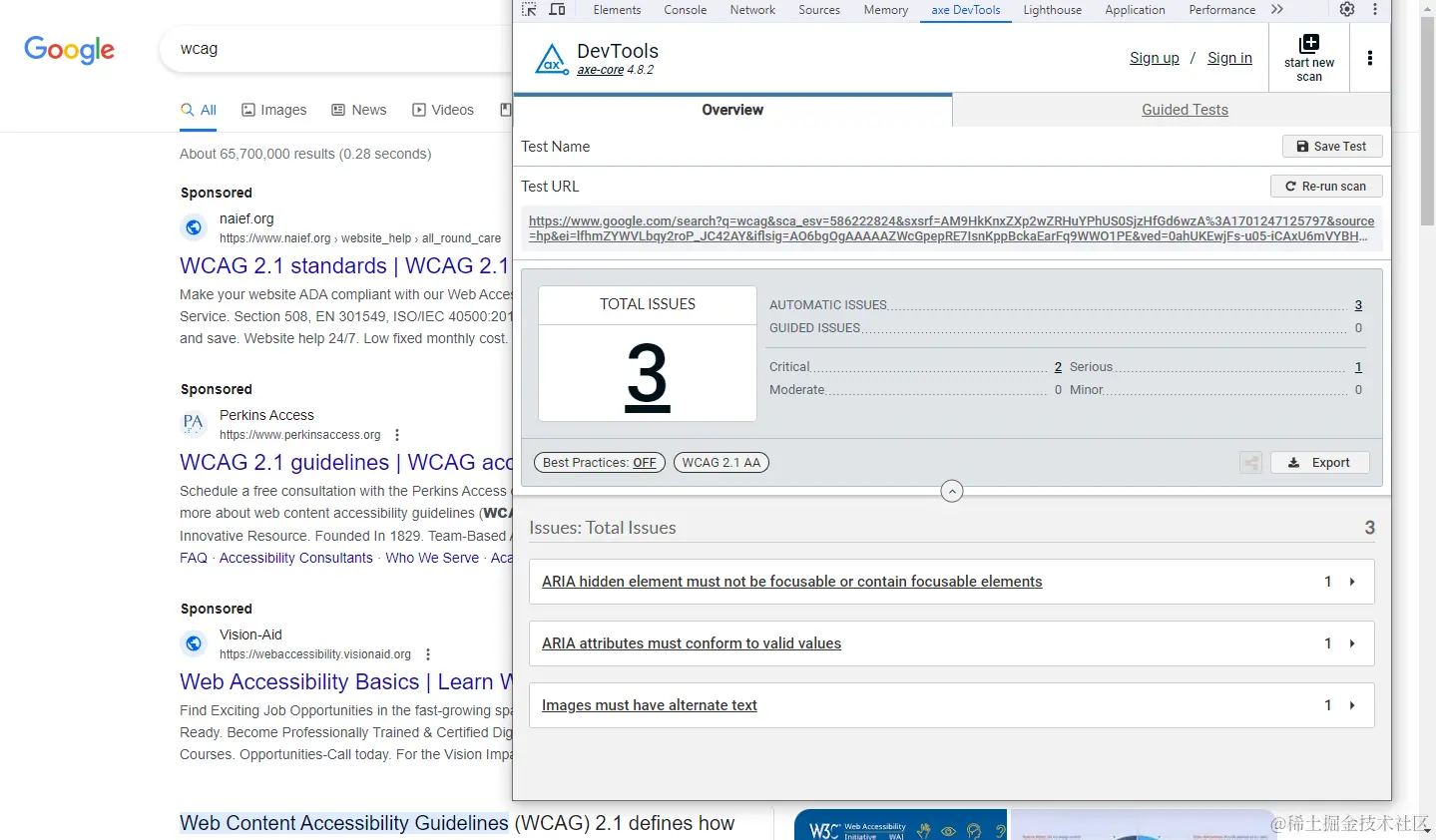Click the total issues number 3

pos(648,376)
